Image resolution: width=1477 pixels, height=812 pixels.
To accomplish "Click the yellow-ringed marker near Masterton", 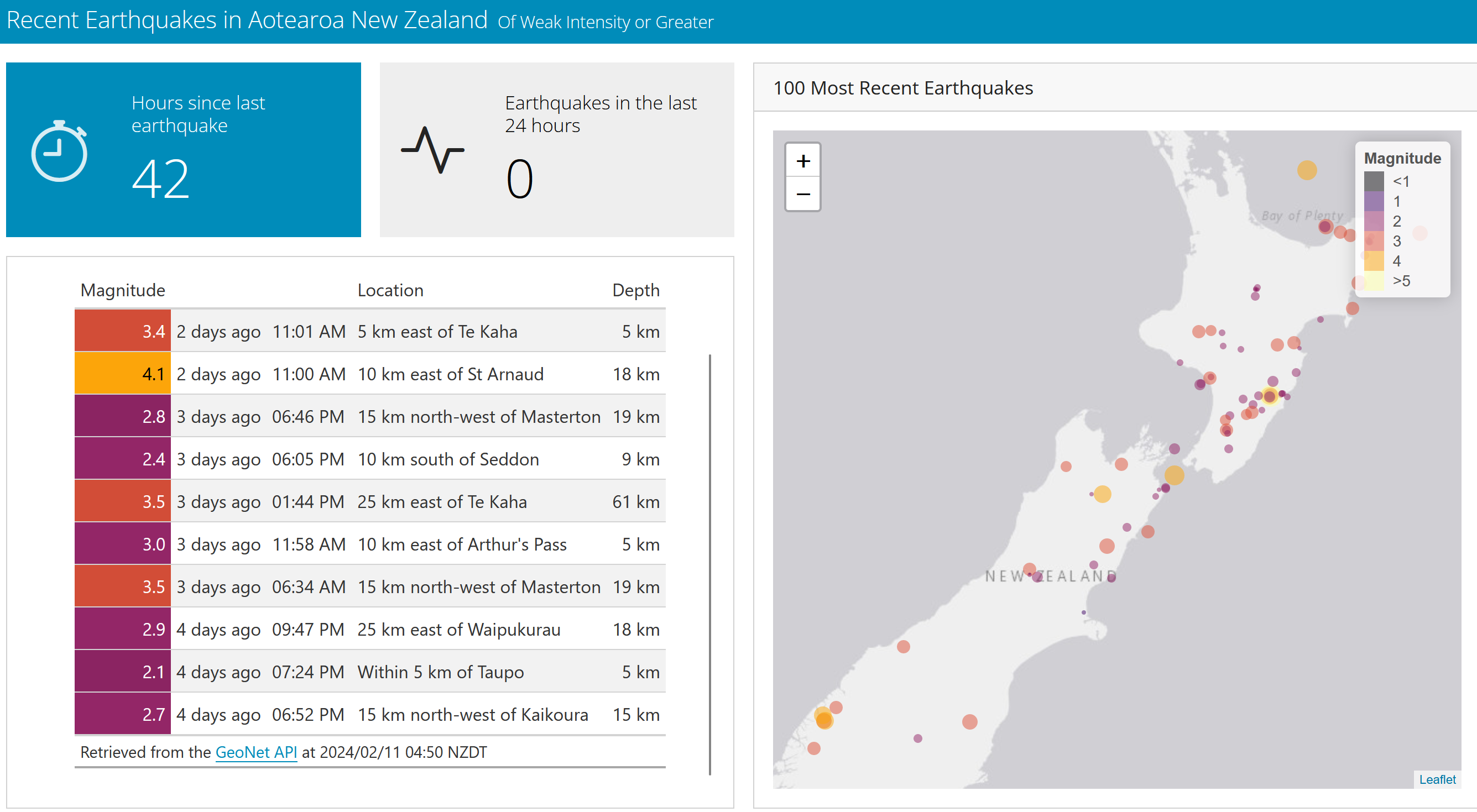I will (x=1270, y=396).
